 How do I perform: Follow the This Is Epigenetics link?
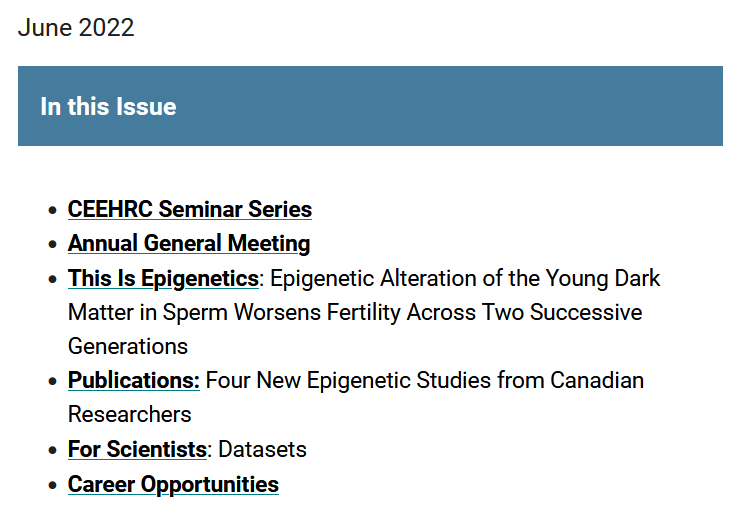[x=163, y=278]
